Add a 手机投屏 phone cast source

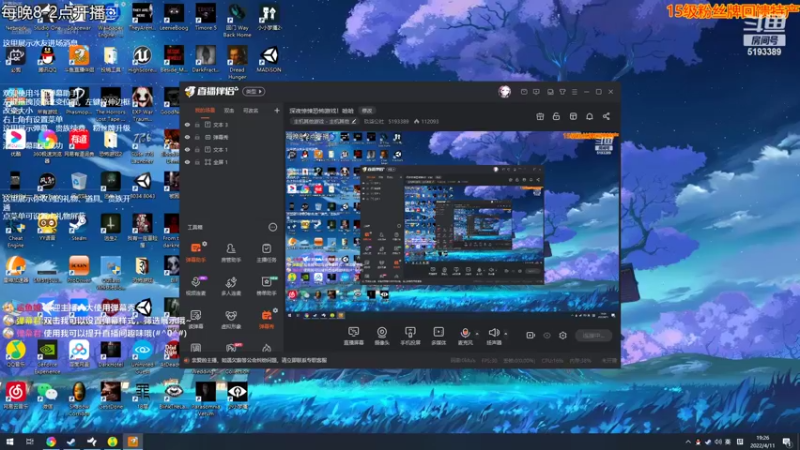pyautogui.click(x=410, y=336)
